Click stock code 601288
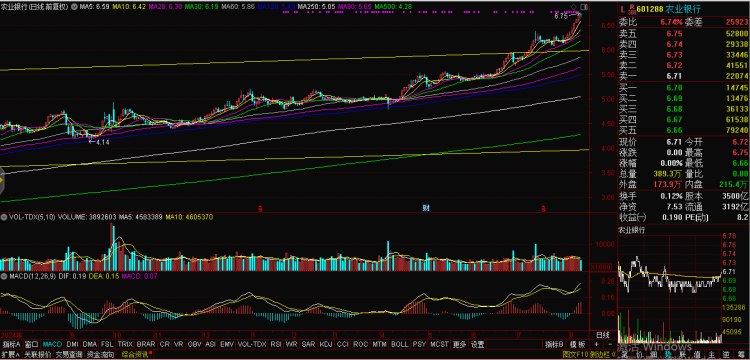 (651, 9)
